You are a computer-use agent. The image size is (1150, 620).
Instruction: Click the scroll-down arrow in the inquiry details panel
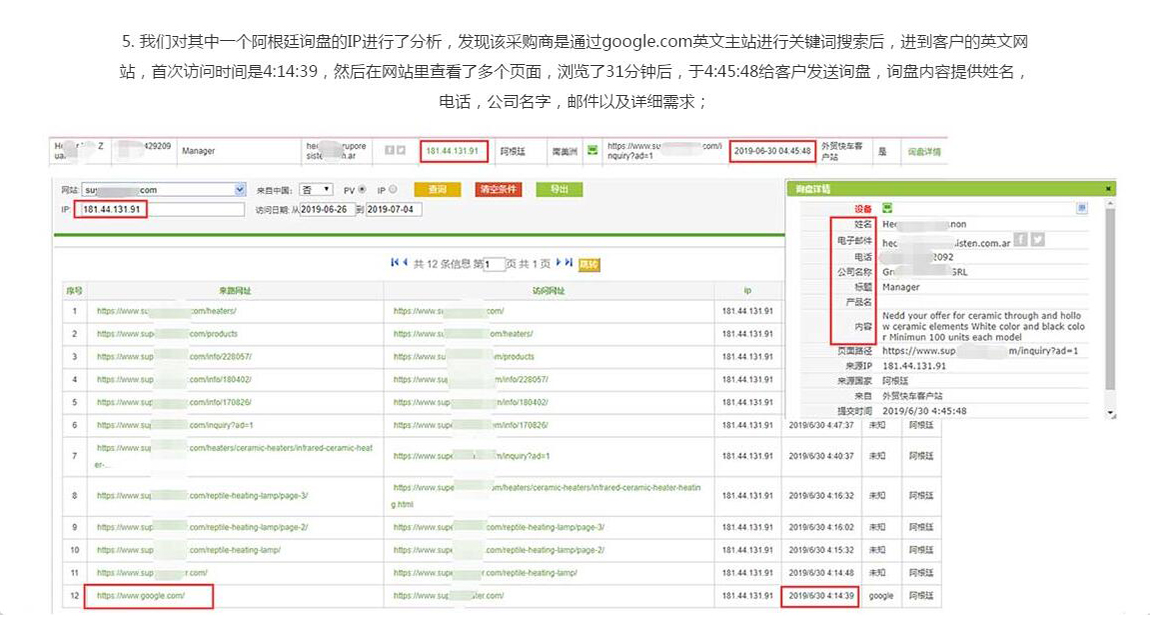pyautogui.click(x=1111, y=412)
